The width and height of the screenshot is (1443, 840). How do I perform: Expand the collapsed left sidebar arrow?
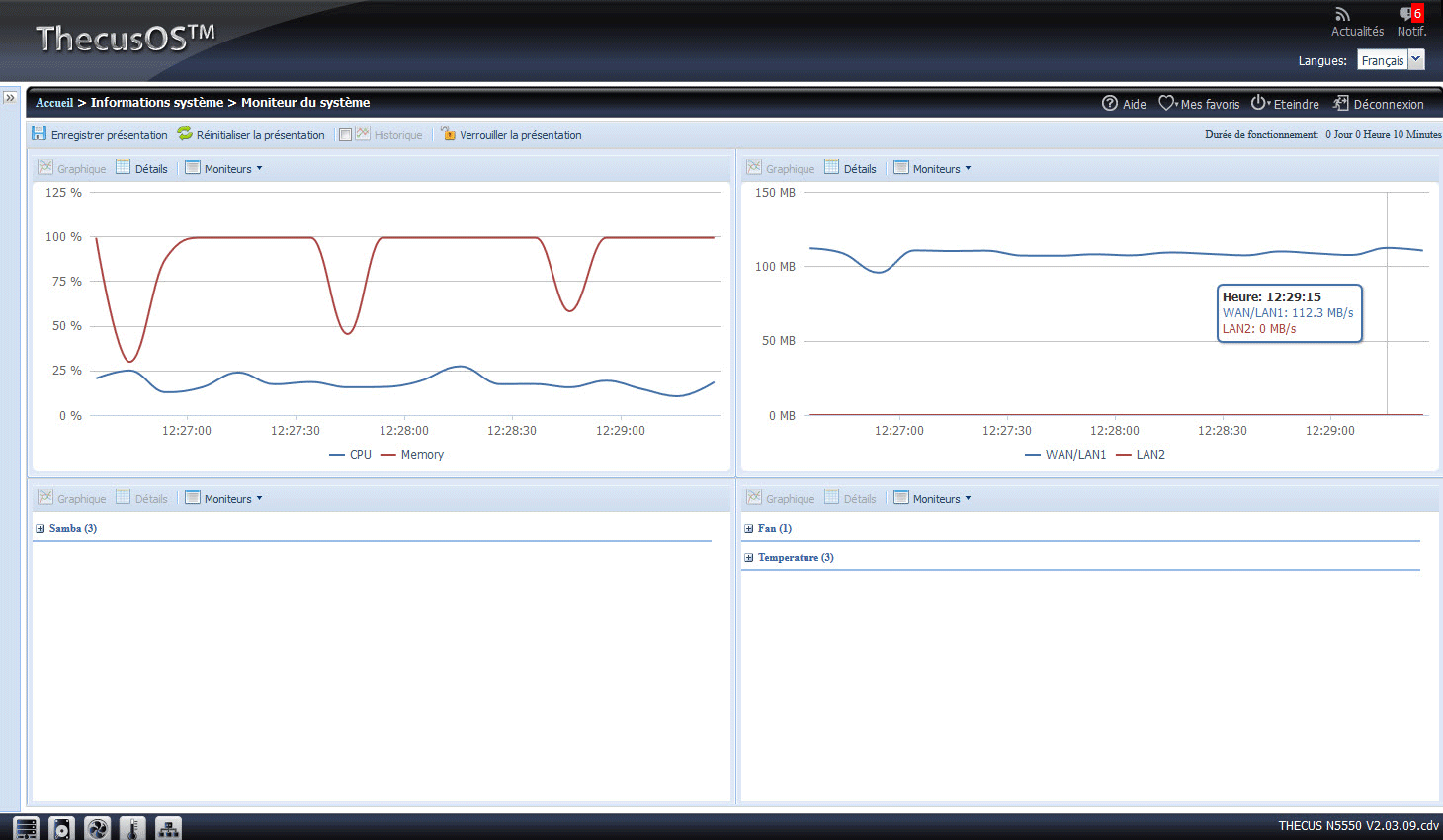point(10,98)
